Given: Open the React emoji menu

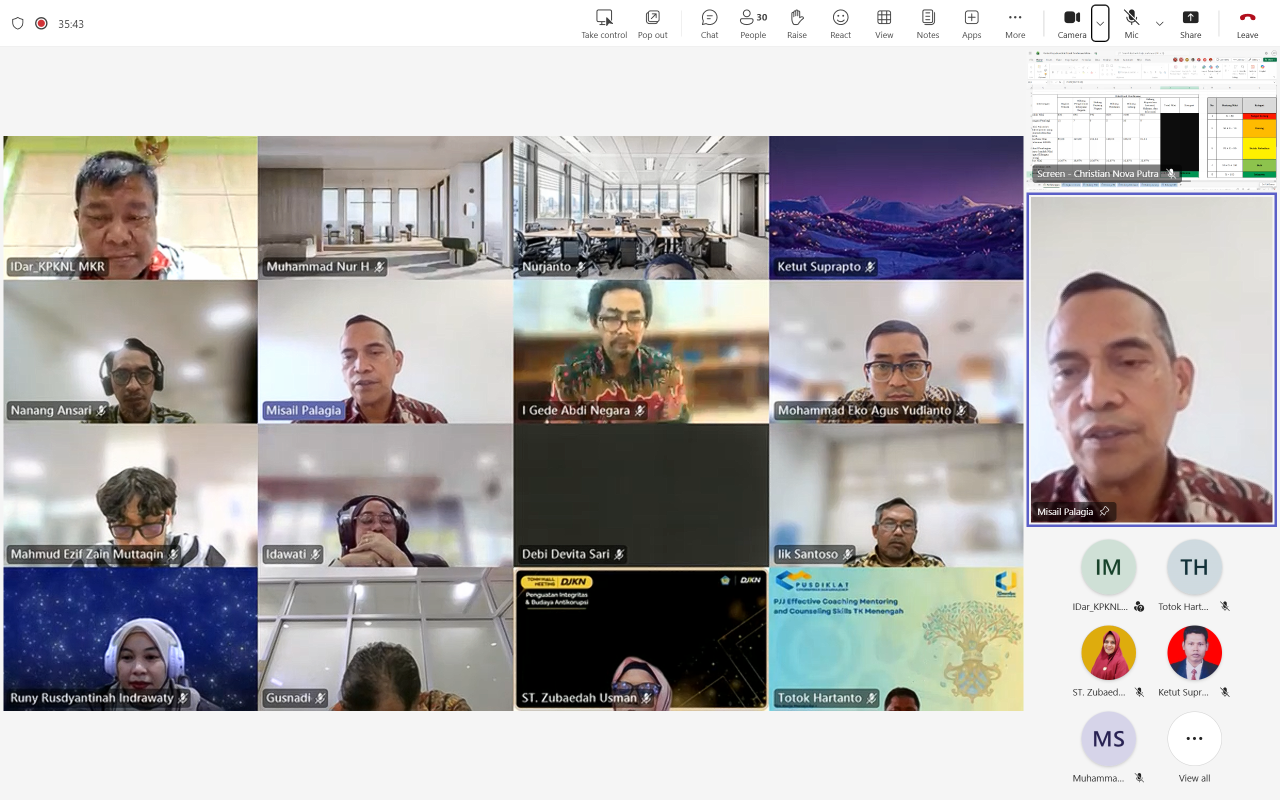Looking at the screenshot, I should click(x=840, y=23).
